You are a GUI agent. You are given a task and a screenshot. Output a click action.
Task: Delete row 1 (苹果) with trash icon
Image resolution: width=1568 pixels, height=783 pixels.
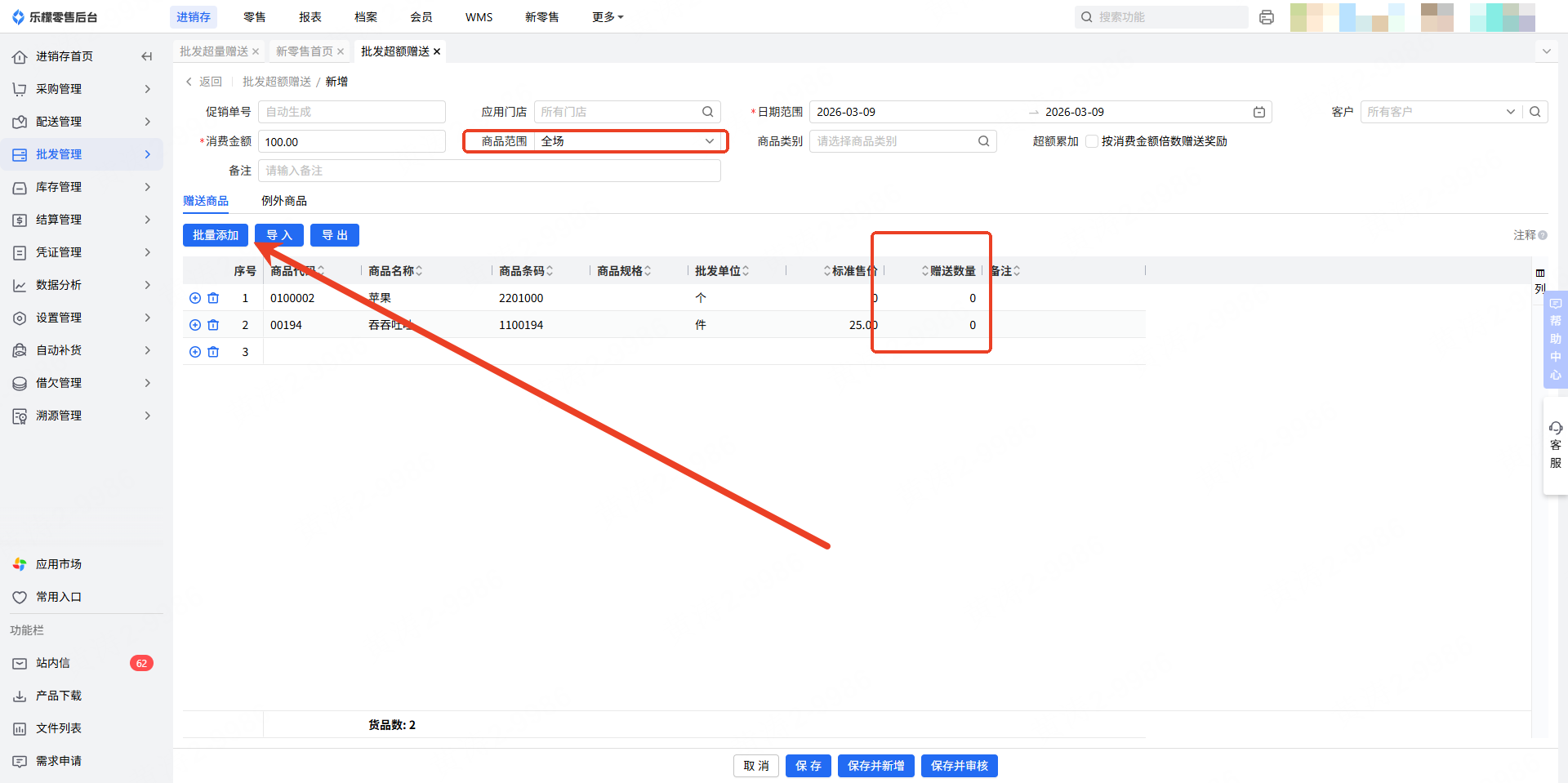(213, 298)
